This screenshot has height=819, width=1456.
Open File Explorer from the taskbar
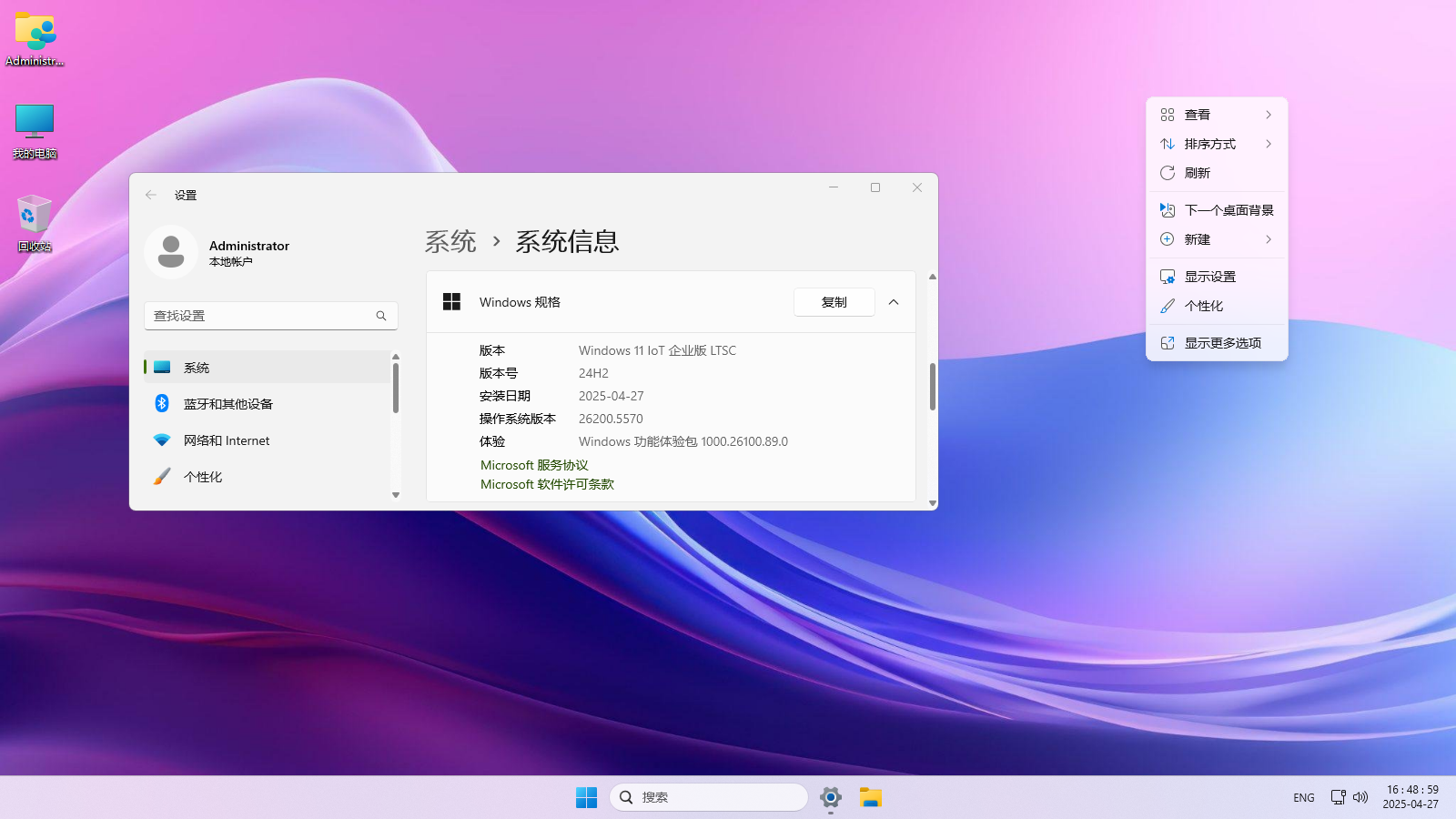[871, 797]
